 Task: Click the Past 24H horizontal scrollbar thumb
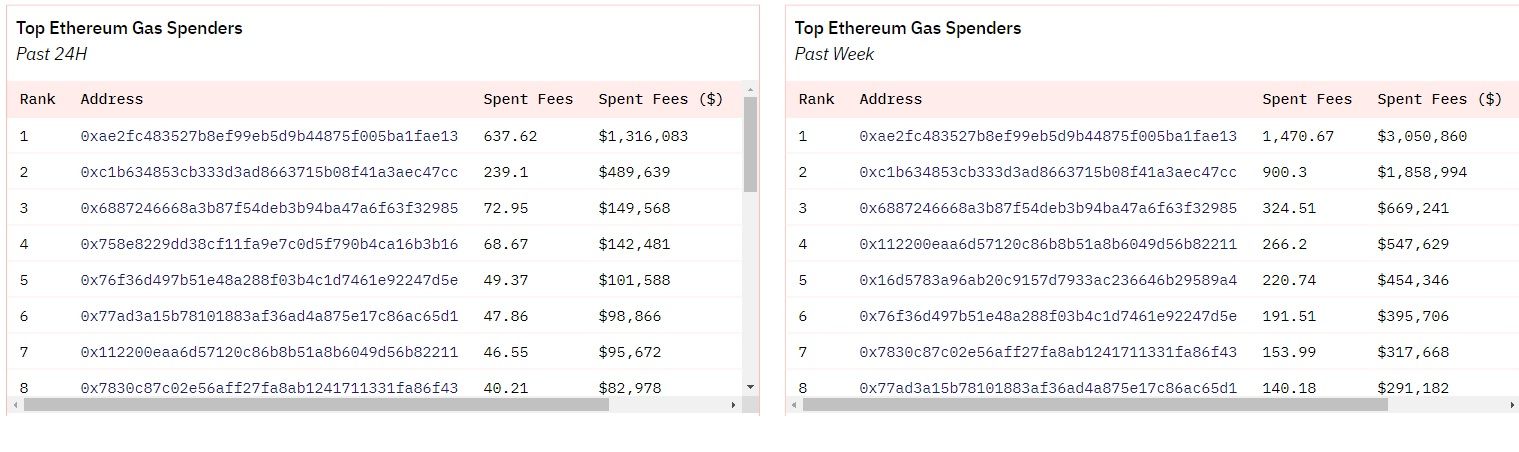316,405
